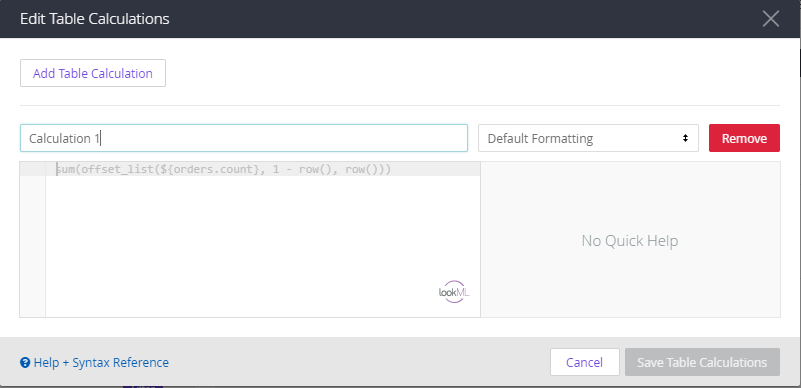Focus the Calculation 1 name field
The height and width of the screenshot is (388, 801).
(244, 138)
